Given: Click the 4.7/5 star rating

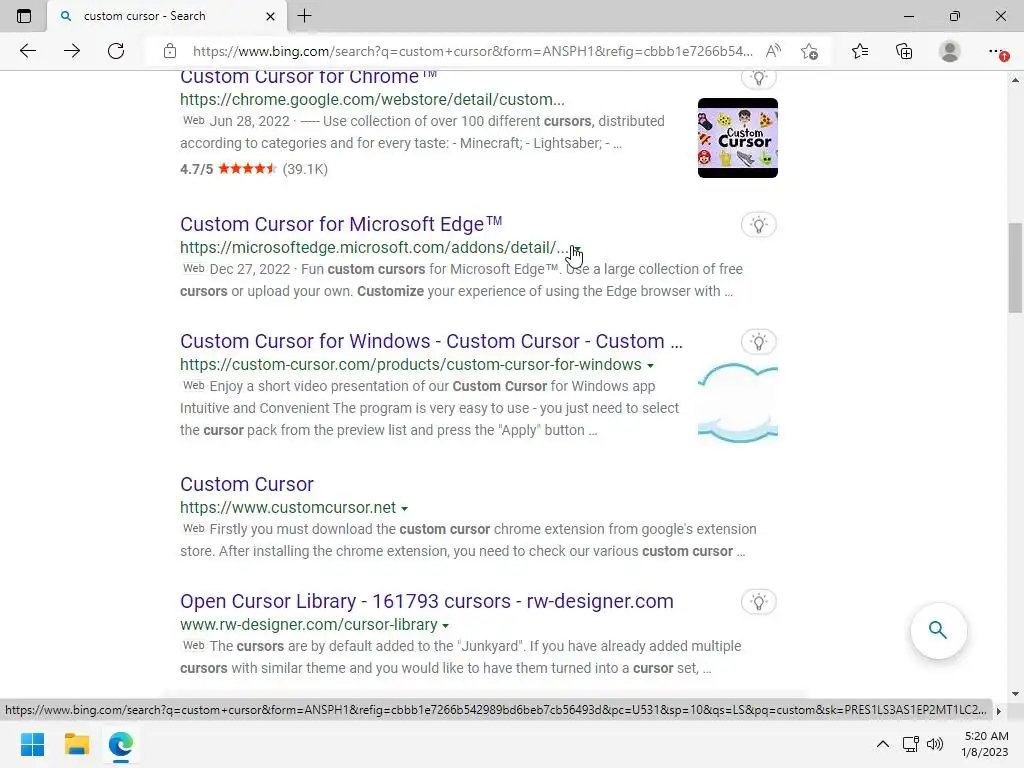Looking at the screenshot, I should (x=228, y=169).
